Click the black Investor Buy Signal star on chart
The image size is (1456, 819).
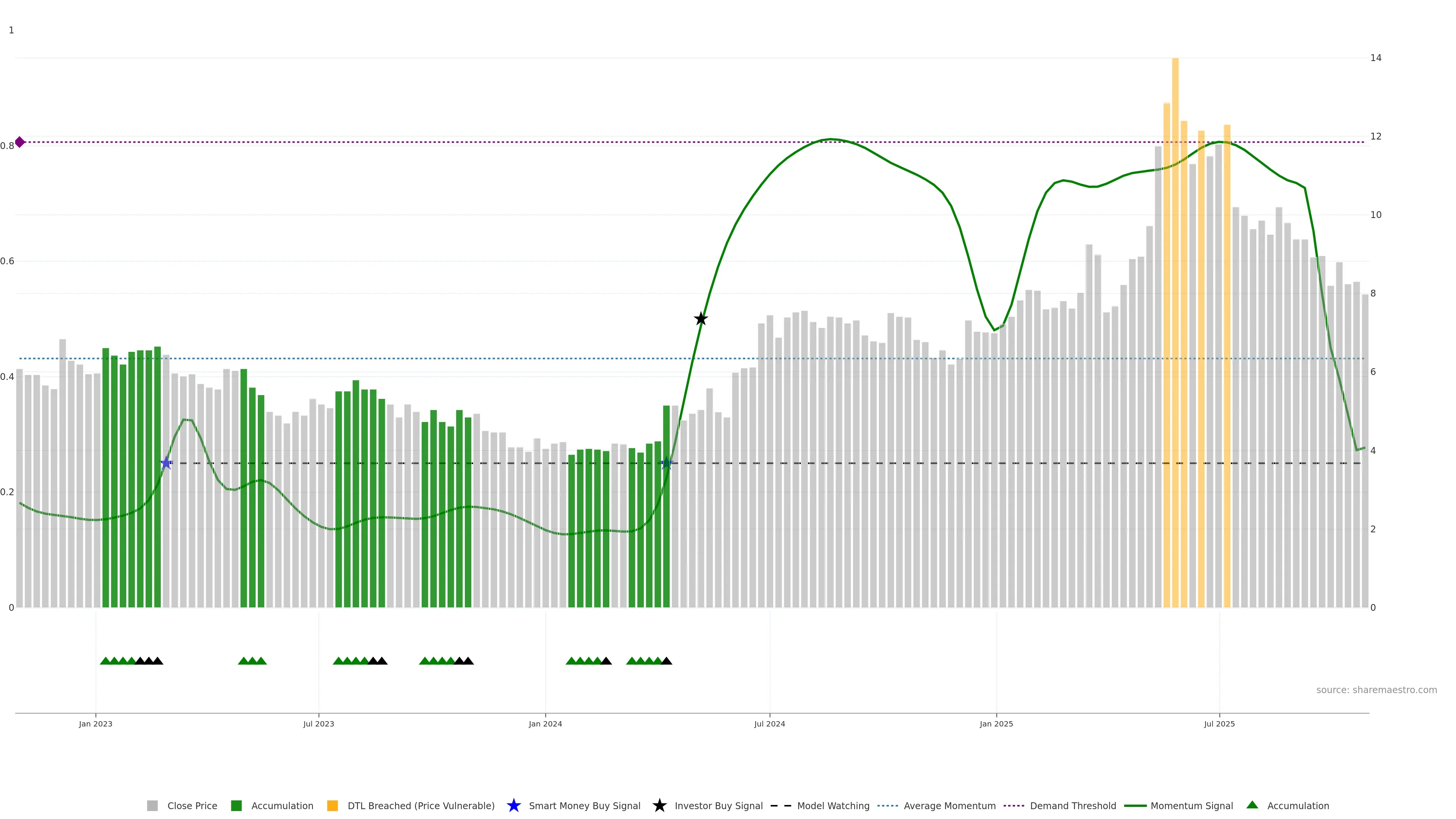point(701,319)
